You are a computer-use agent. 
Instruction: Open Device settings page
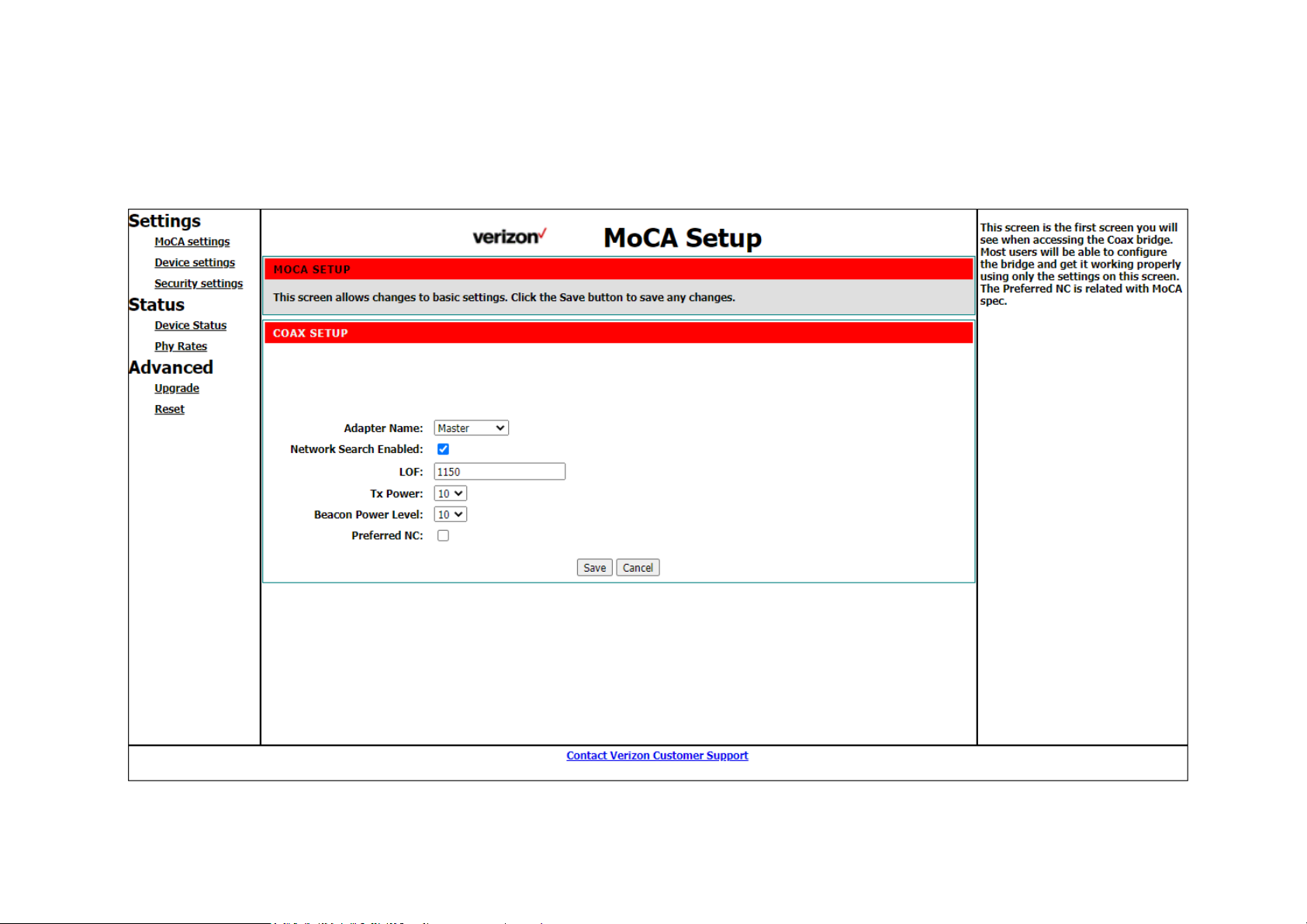click(194, 263)
